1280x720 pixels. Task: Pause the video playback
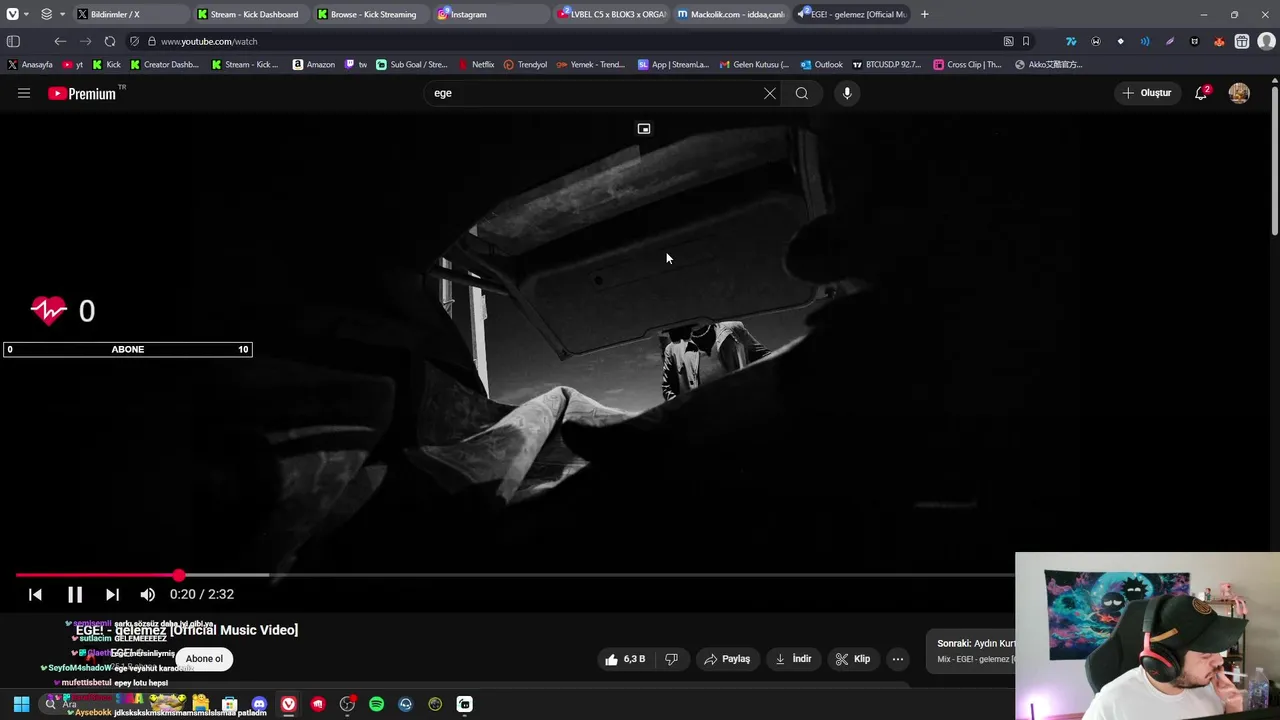(x=75, y=594)
